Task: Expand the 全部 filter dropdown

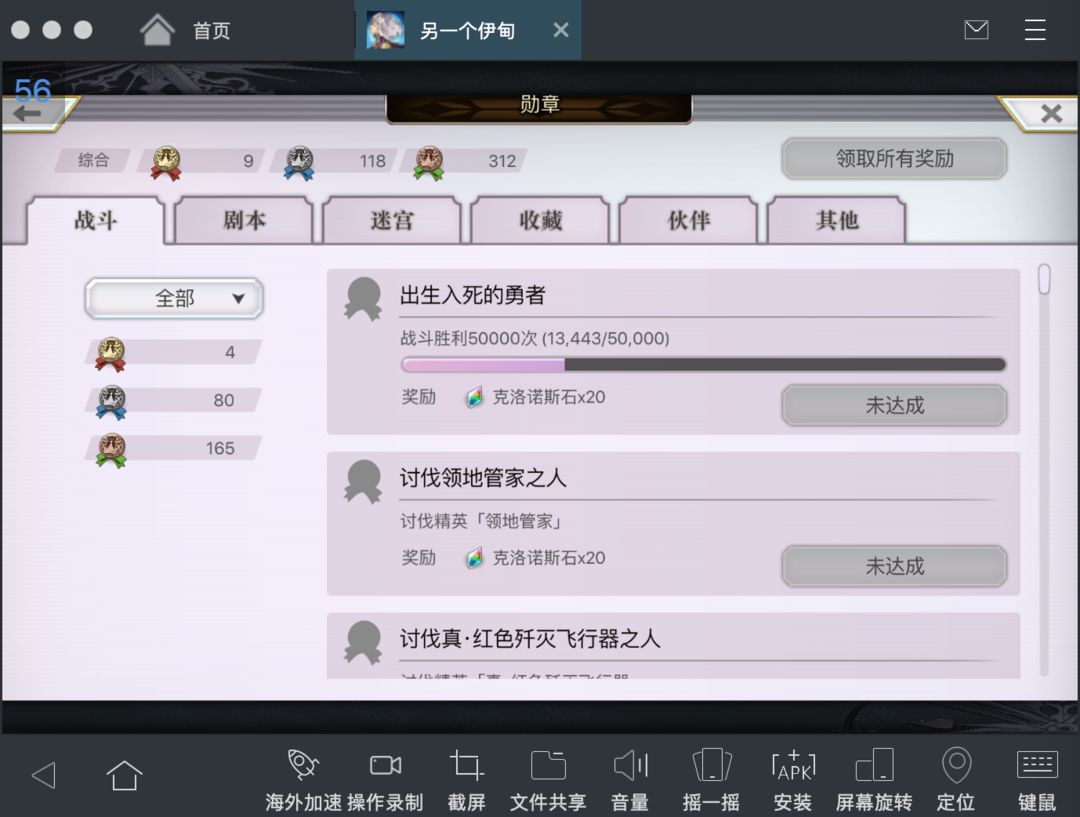Action: click(x=174, y=298)
